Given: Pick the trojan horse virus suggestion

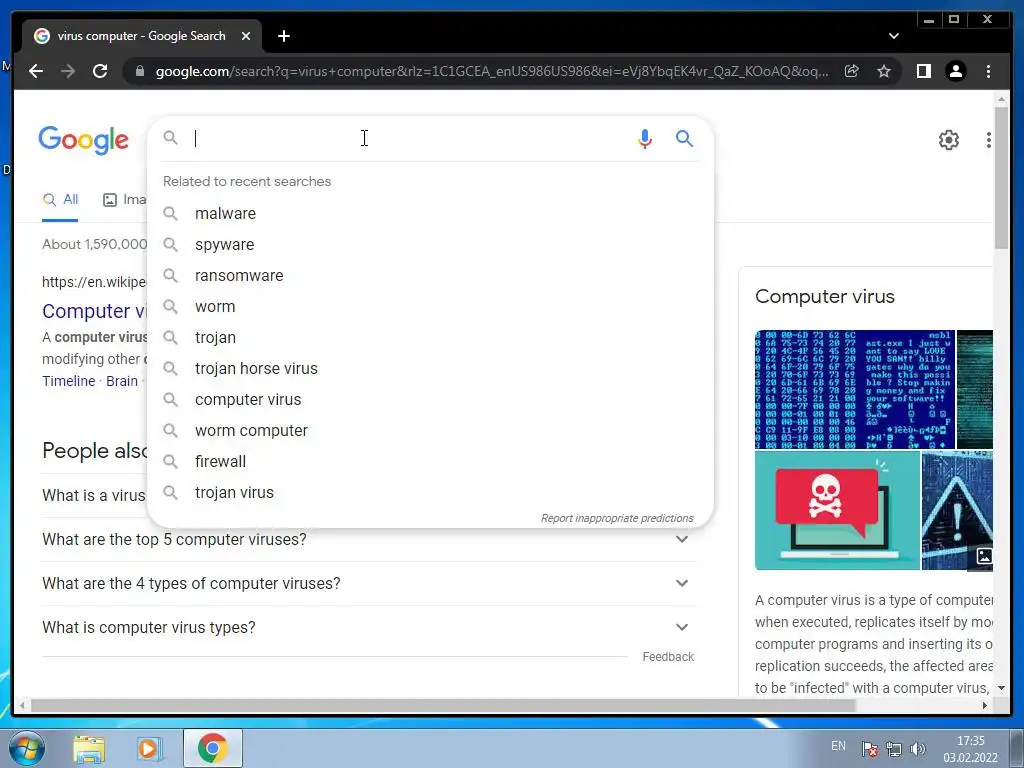Looking at the screenshot, I should [430, 368].
